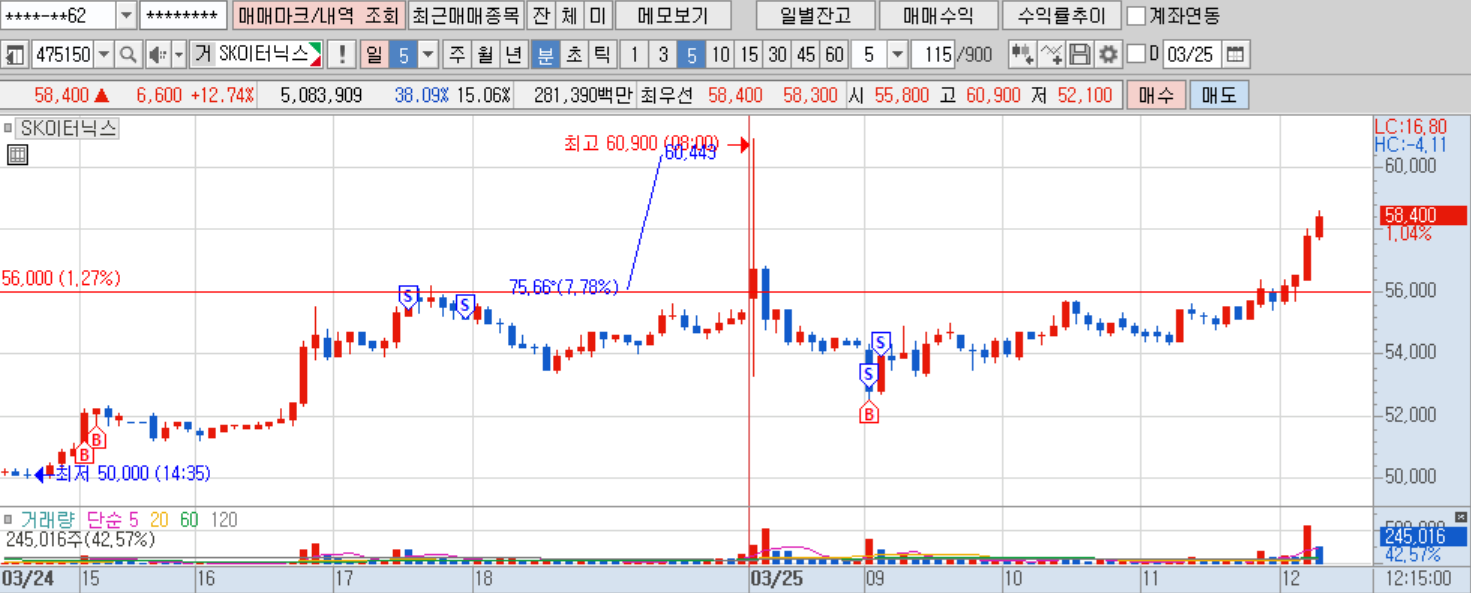The image size is (1471, 593).
Task: Click the 최고 60,900 high annotation
Action: click(x=641, y=144)
